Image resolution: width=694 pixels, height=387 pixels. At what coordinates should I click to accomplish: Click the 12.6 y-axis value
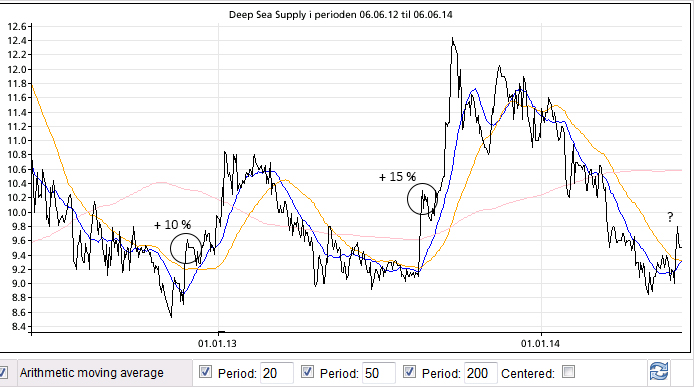click(x=17, y=27)
